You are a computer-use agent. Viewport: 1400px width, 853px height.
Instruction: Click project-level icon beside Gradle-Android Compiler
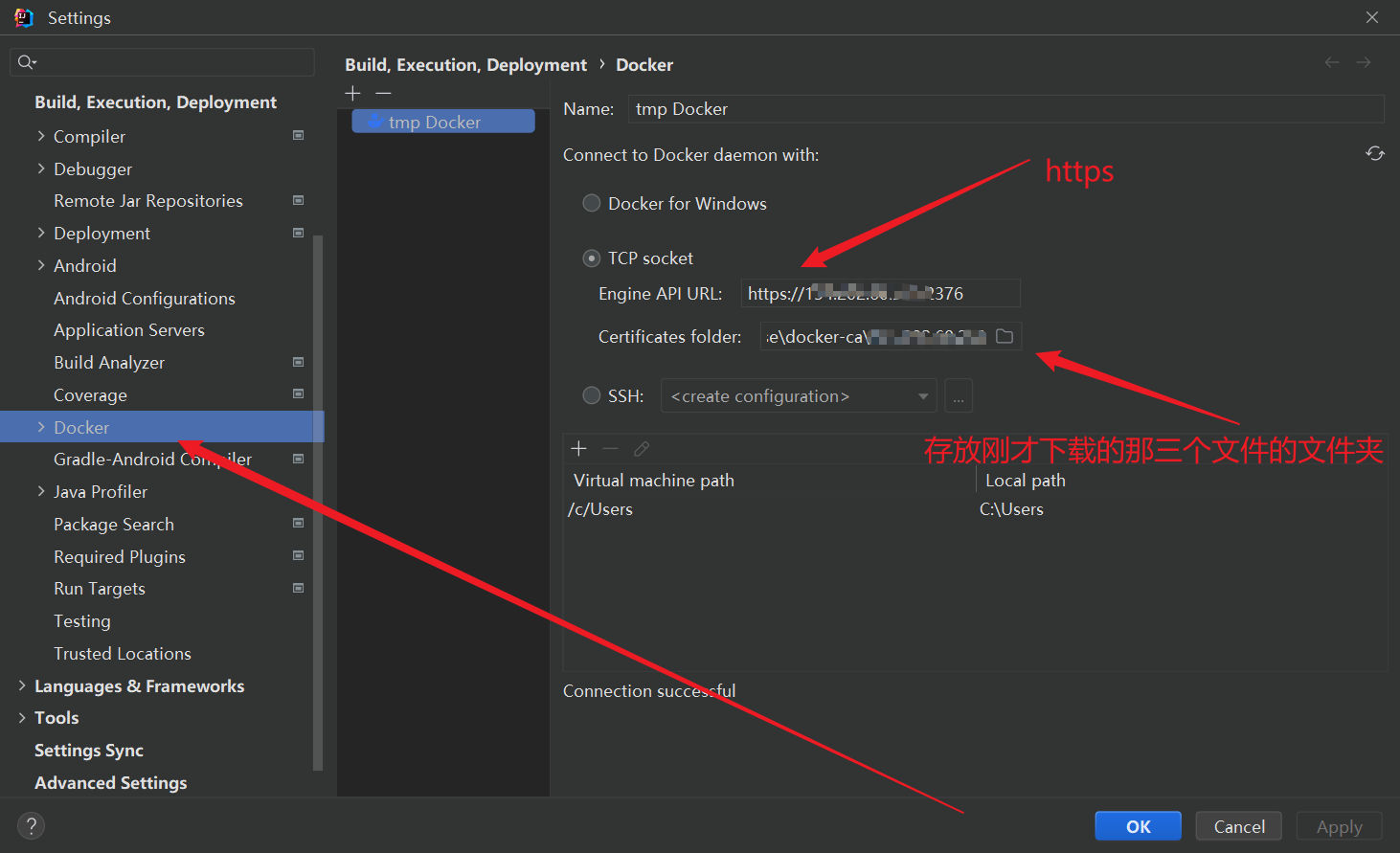(x=299, y=459)
